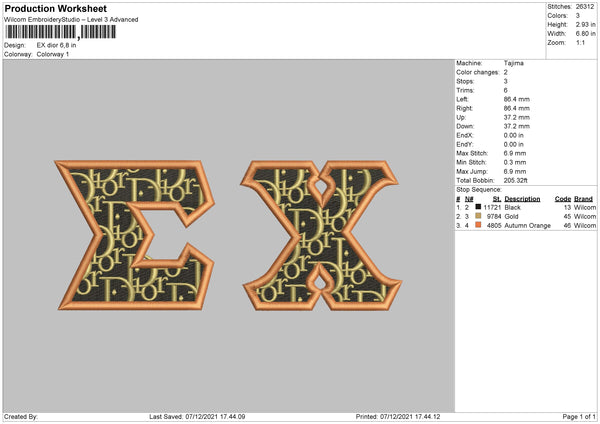Select the "Max Jump:" label
This screenshot has width=600, height=424.
coord(471,171)
